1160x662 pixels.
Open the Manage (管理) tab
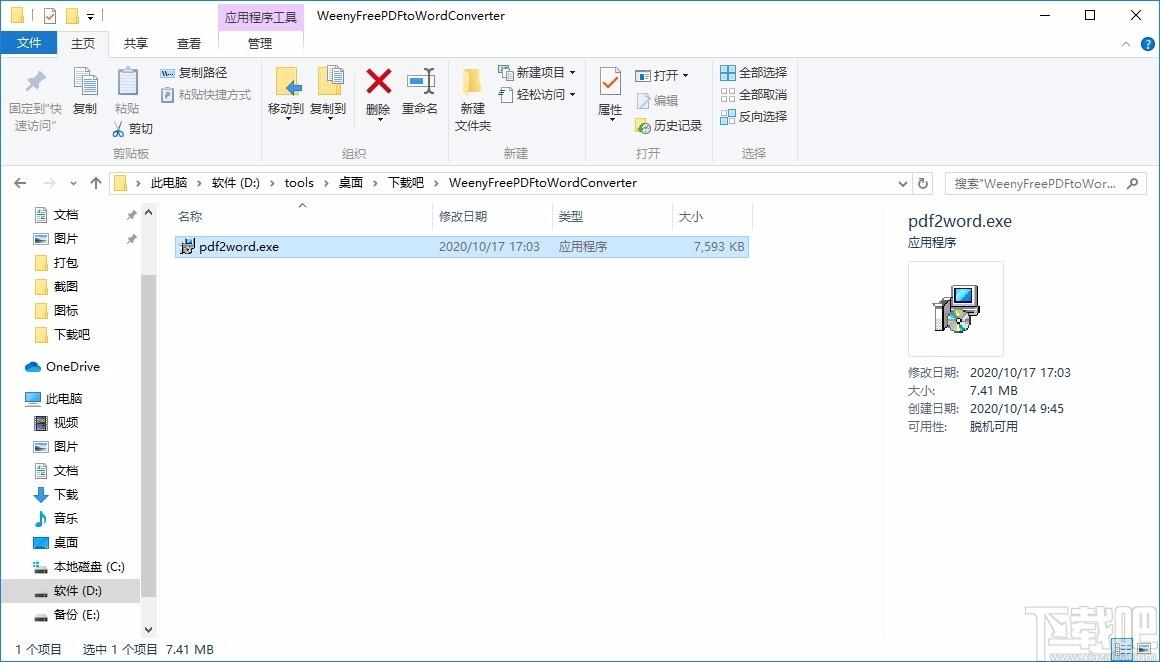click(x=260, y=44)
